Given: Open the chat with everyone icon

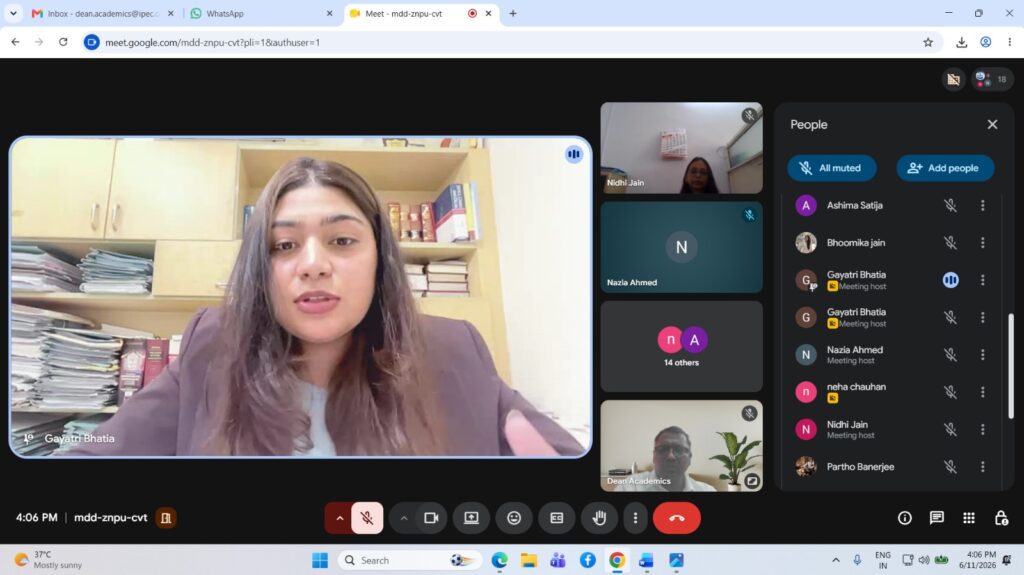Looking at the screenshot, I should coord(936,518).
